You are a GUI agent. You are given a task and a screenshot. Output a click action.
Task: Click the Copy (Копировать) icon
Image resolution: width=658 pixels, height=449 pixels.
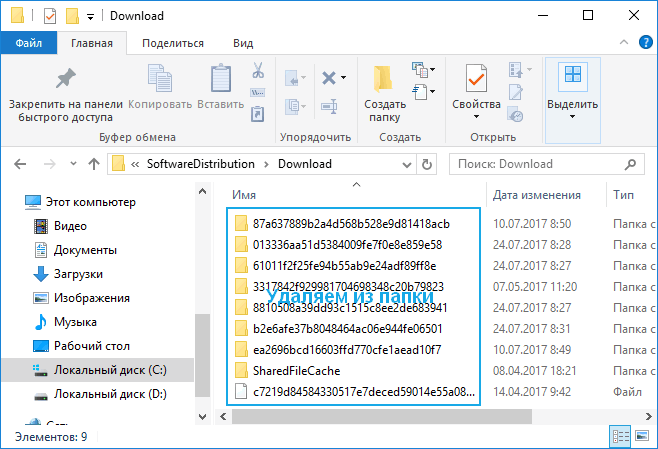point(160,79)
